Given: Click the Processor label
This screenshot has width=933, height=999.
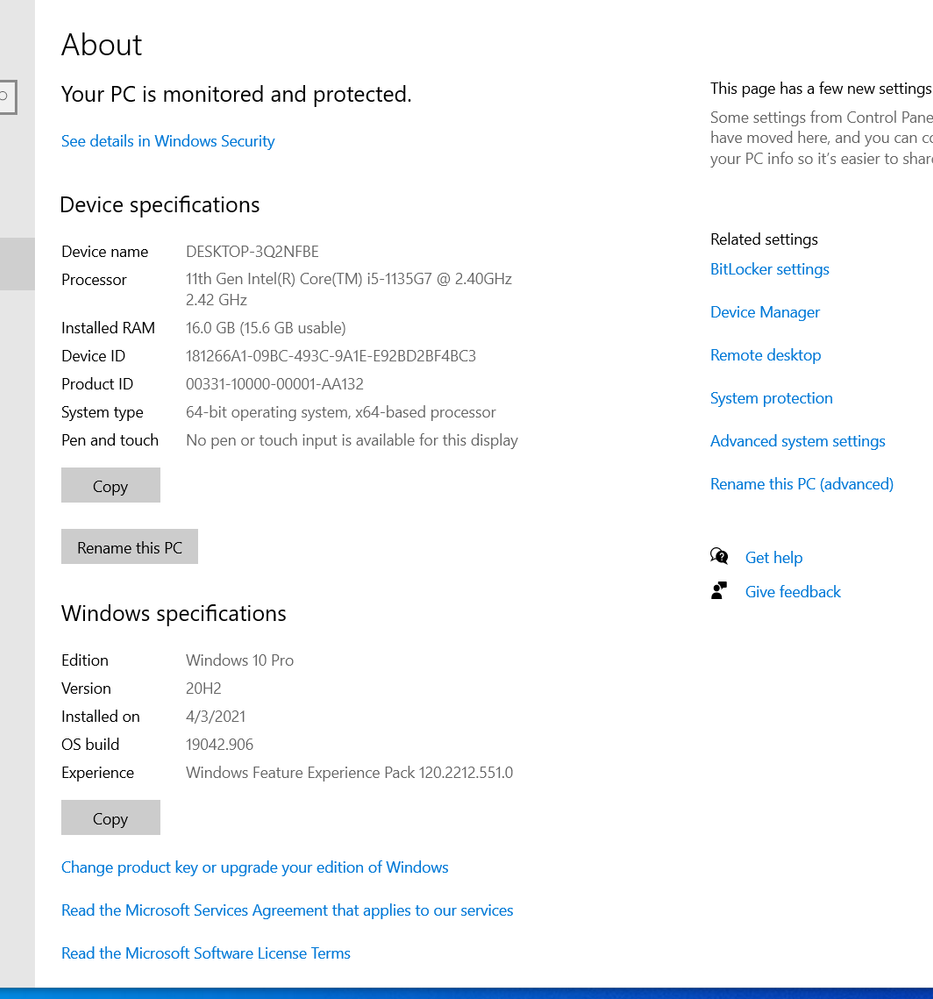Looking at the screenshot, I should [94, 280].
